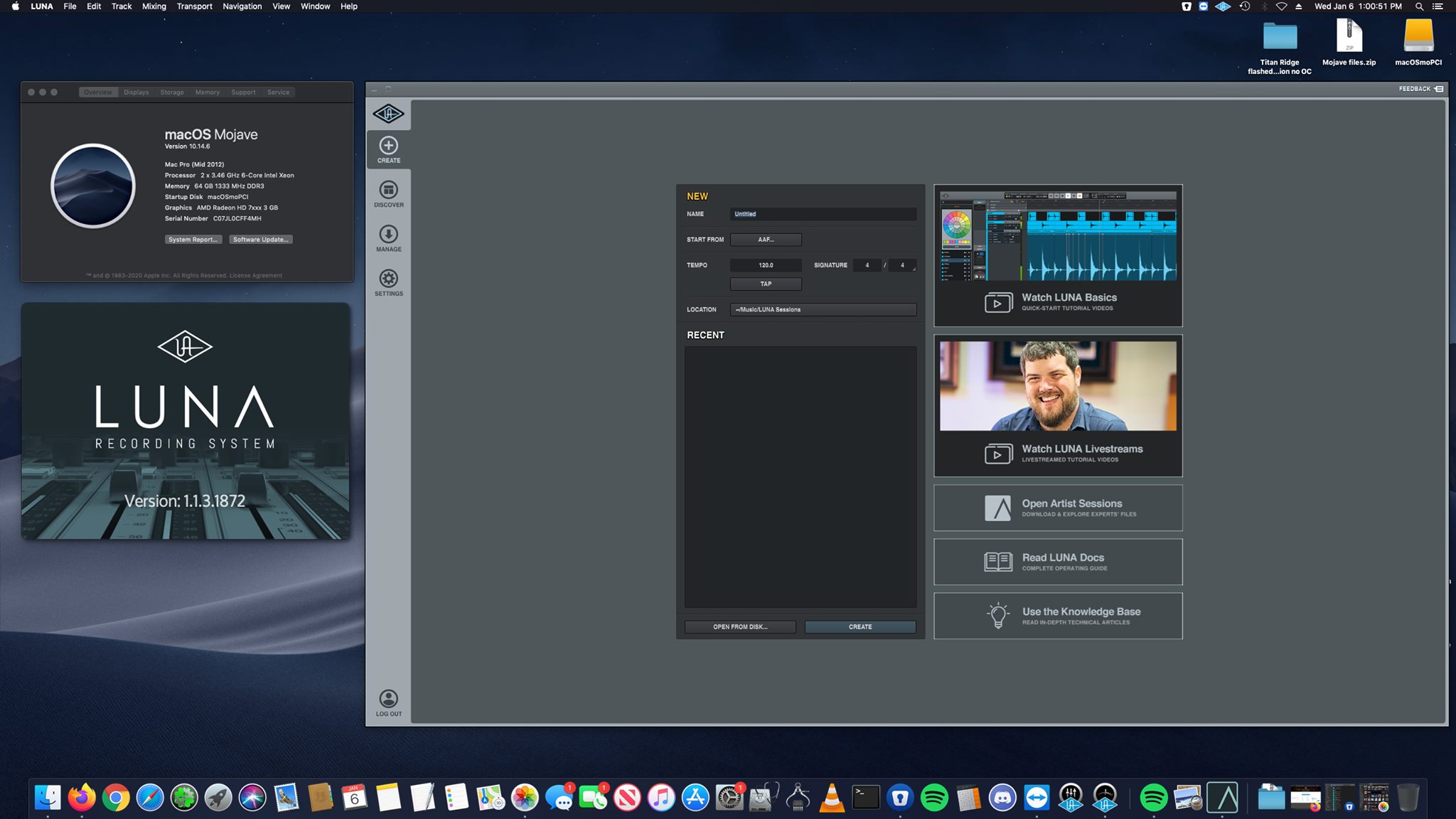
Task: Click the Wi-Fi status icon in the menu bar
Action: tap(1281, 6)
